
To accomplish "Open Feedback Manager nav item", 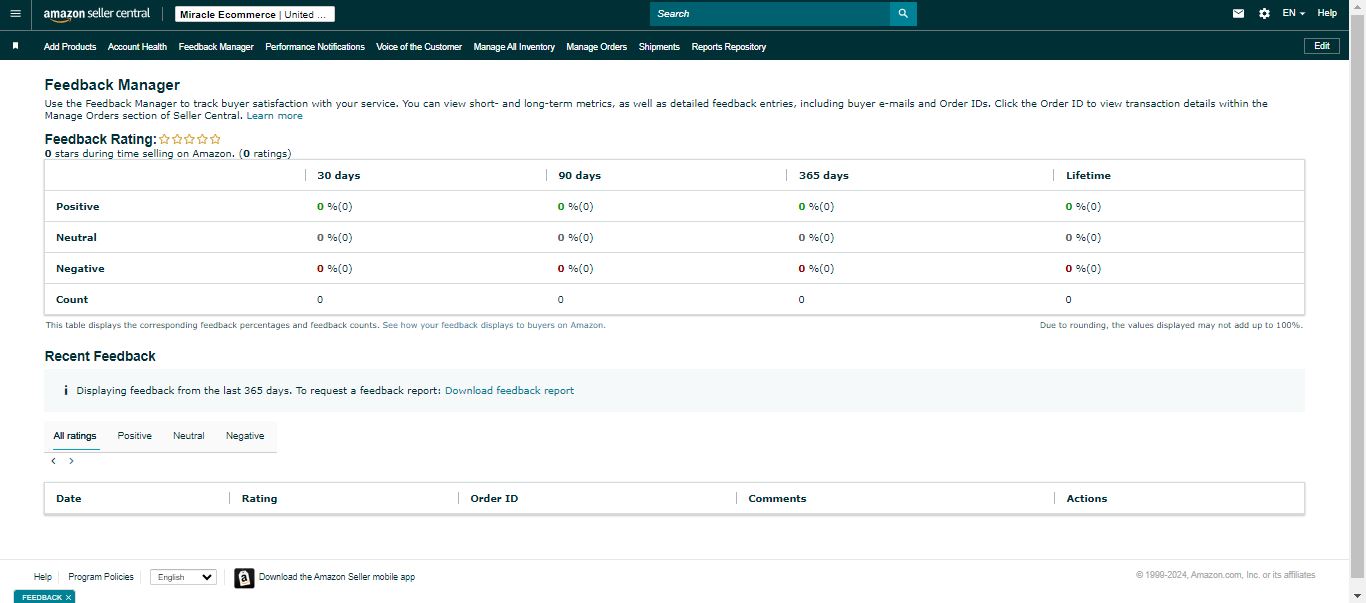I will (216, 47).
